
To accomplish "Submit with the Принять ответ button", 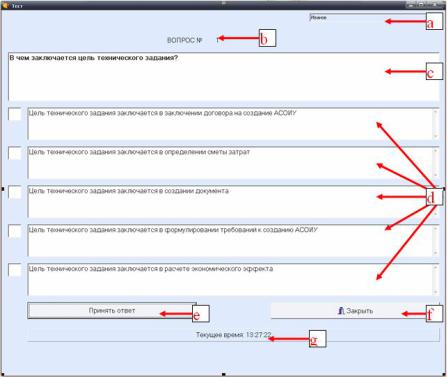I will click(112, 311).
